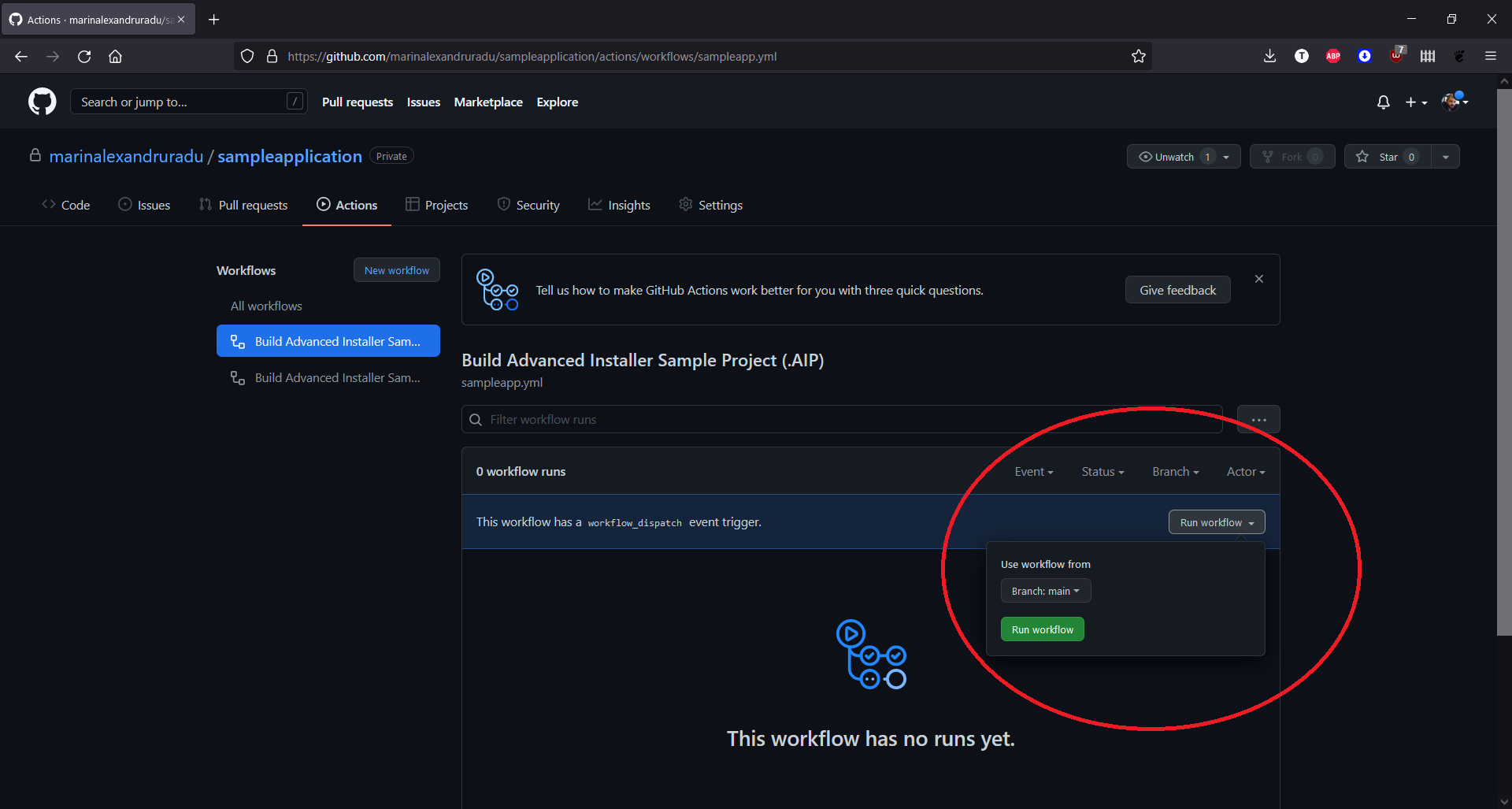Click the white T extension icon
The width and height of the screenshot is (1512, 809).
tap(1302, 57)
